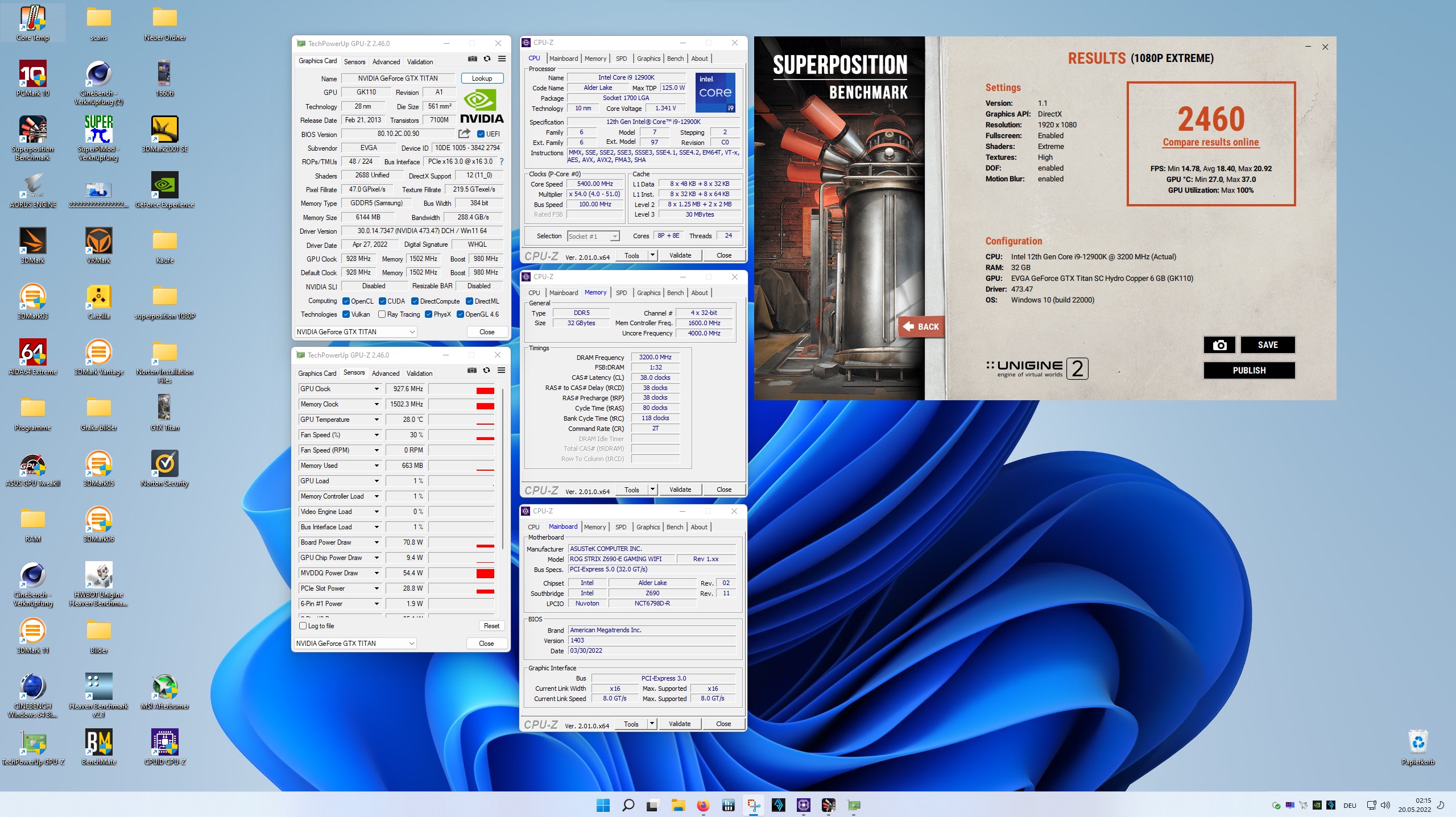This screenshot has height=817, width=1456.
Task: Toggle the Vulkan checkbox
Action: pyautogui.click(x=346, y=314)
